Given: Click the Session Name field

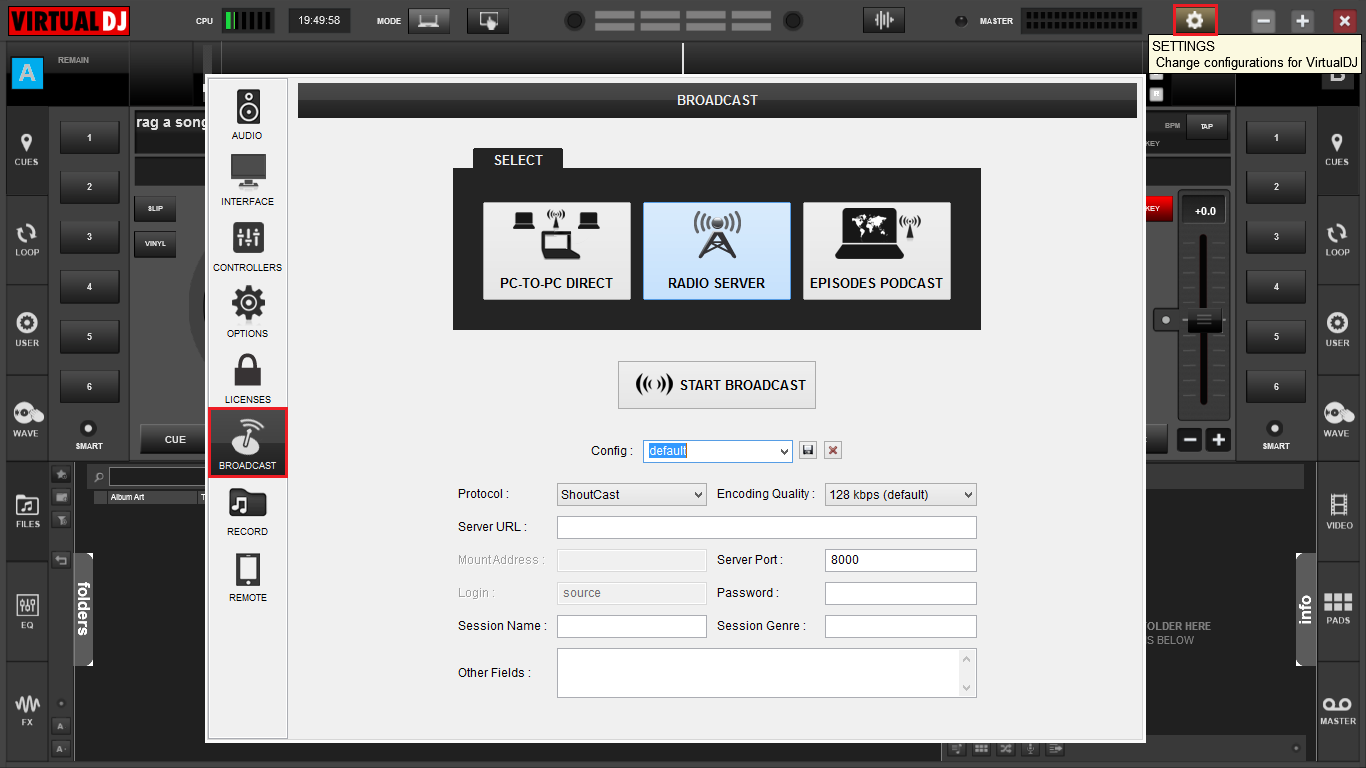Looking at the screenshot, I should [x=632, y=626].
